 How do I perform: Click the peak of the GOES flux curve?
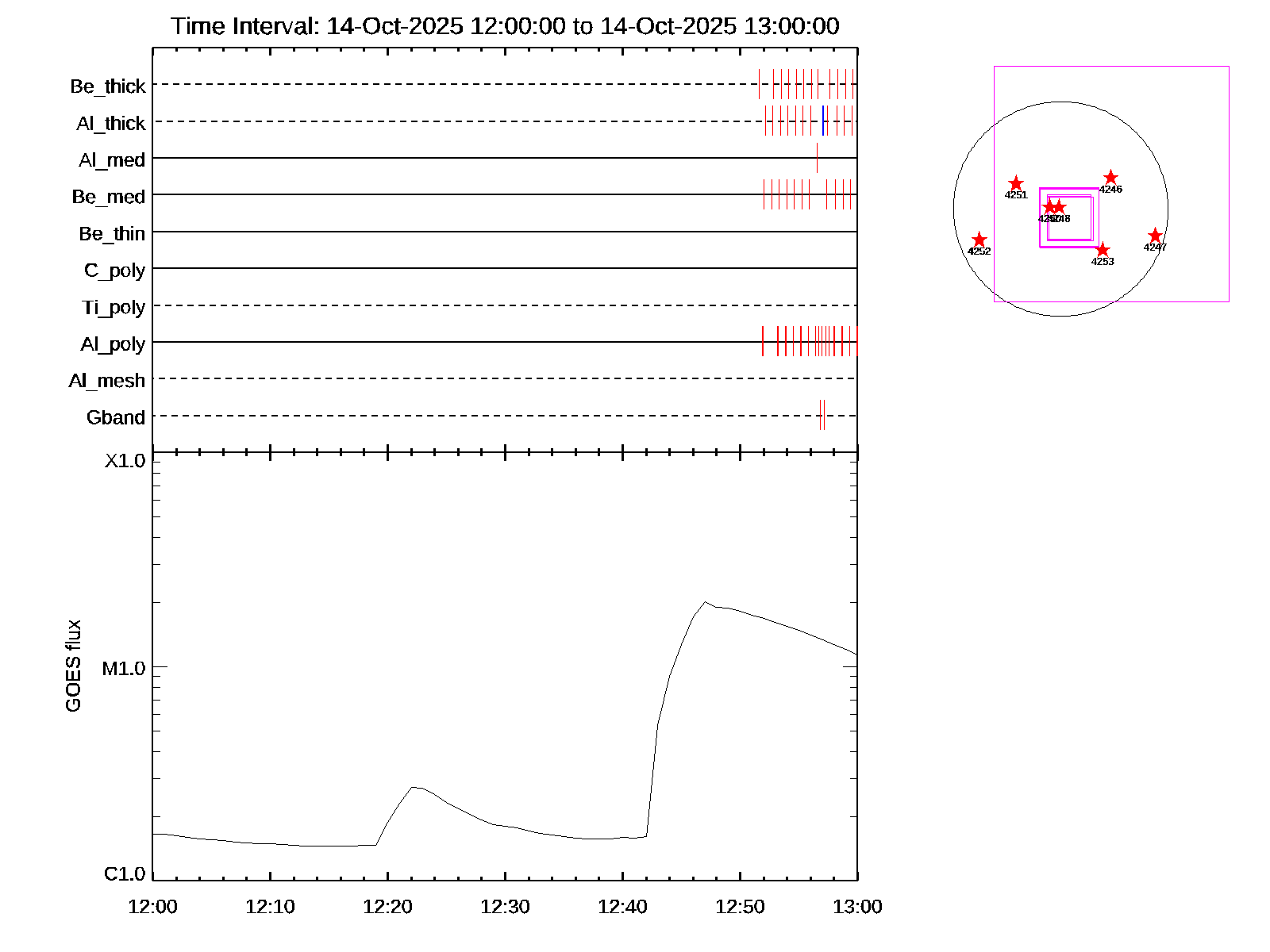pos(705,602)
